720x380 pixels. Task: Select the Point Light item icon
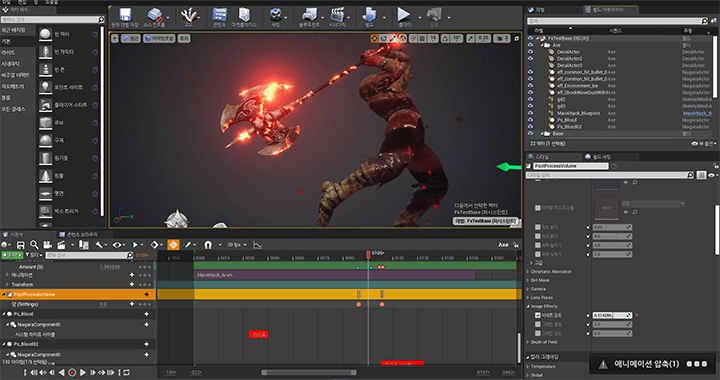tap(45, 87)
